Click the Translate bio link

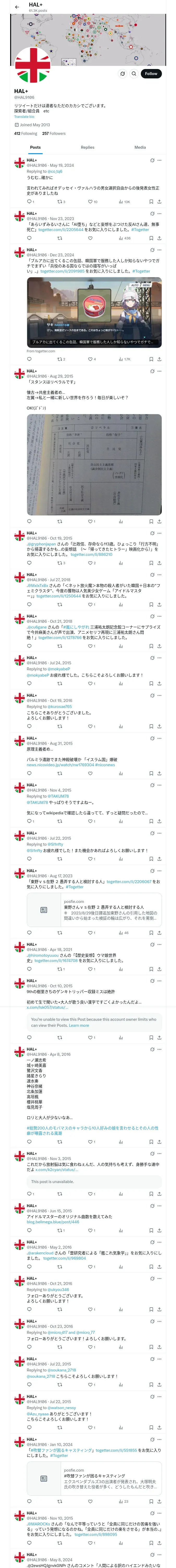pos(24,117)
